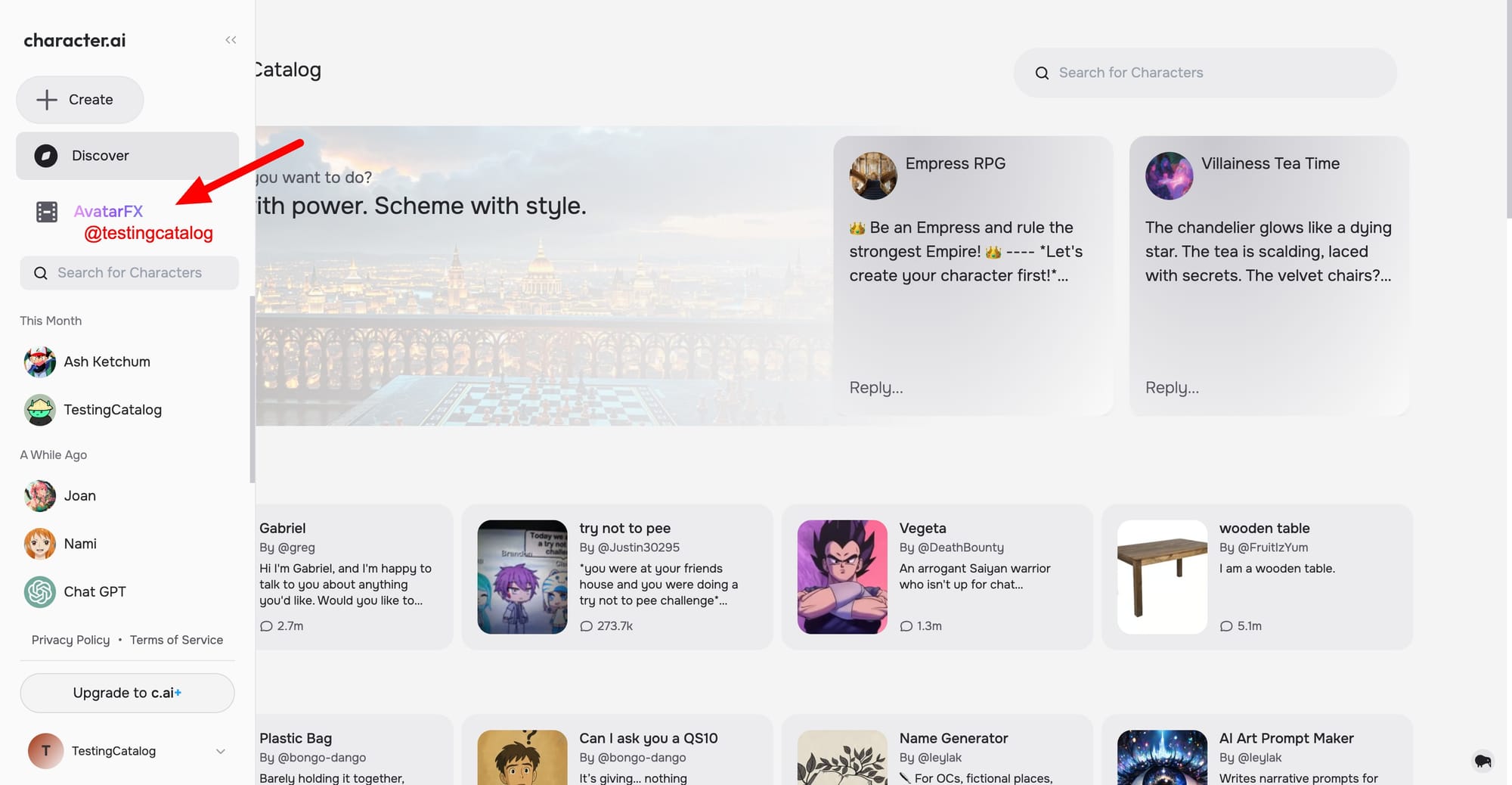Screen dimensions: 1512x785
Task: Click the Villainess Tea Time card title
Action: point(1270,163)
